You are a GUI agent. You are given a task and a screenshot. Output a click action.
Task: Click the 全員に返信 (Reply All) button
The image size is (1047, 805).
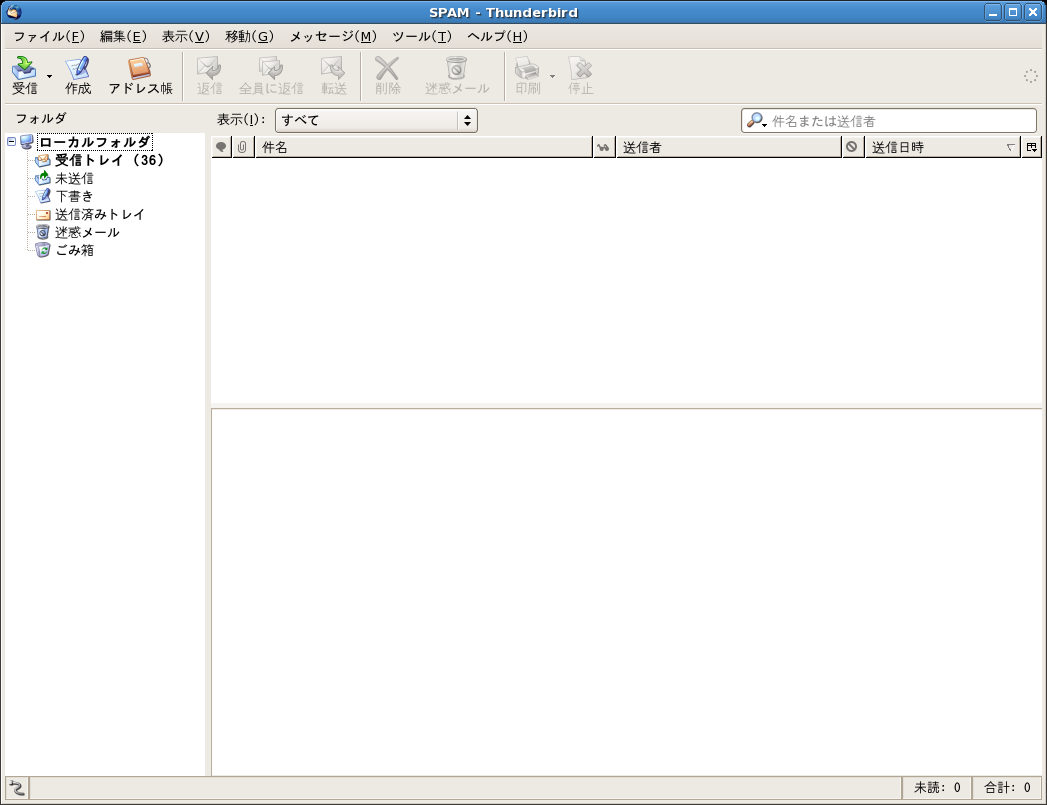pos(271,75)
